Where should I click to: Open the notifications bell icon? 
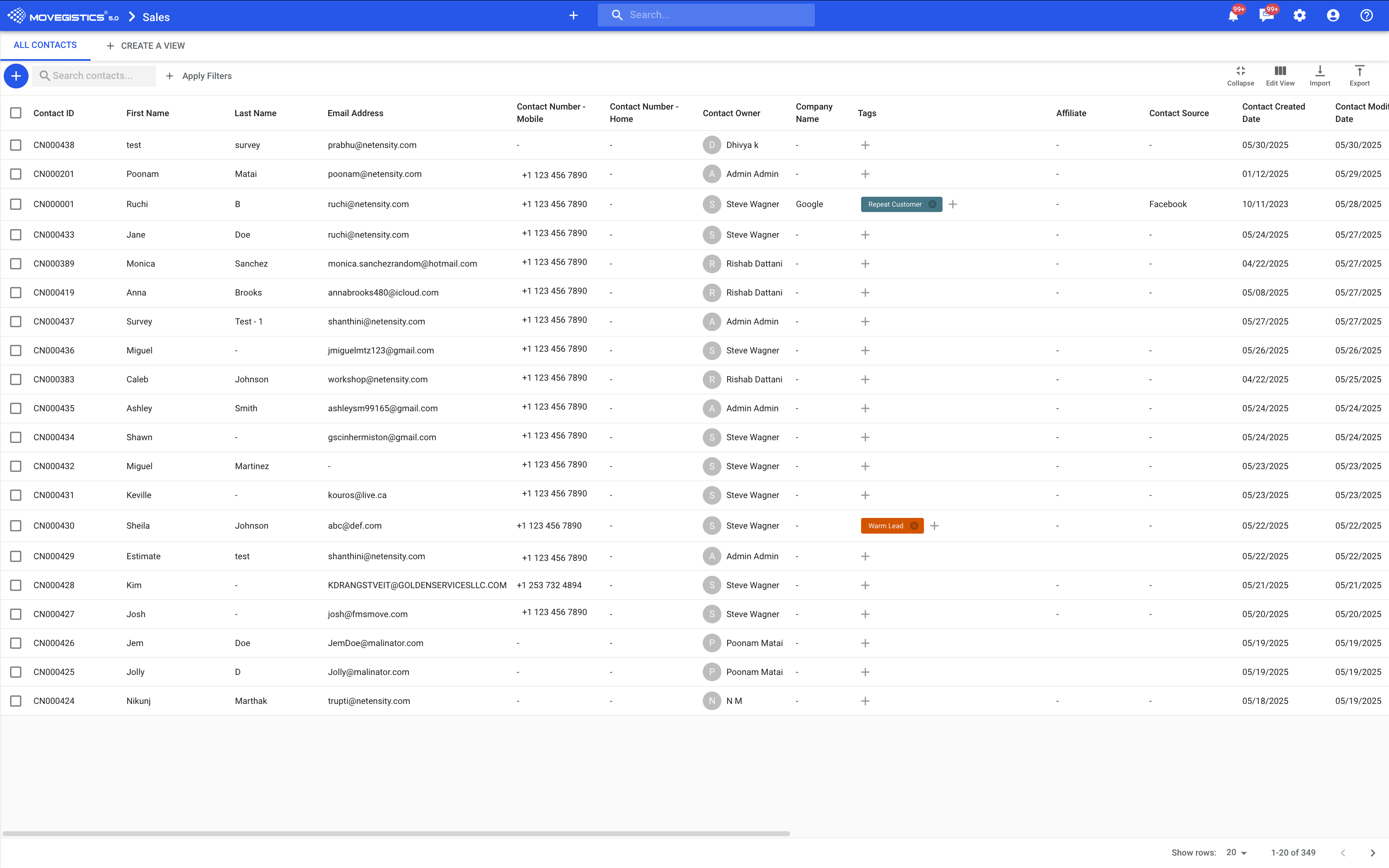1233,16
